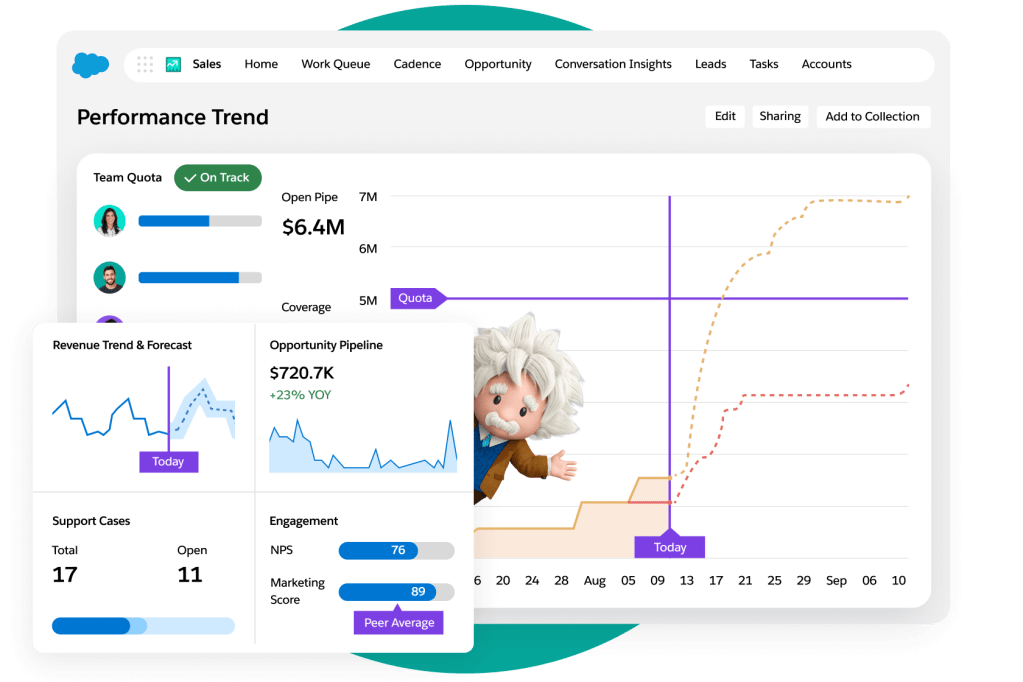Open the Accounts navigation tab
The image size is (1023, 682).
tap(827, 64)
